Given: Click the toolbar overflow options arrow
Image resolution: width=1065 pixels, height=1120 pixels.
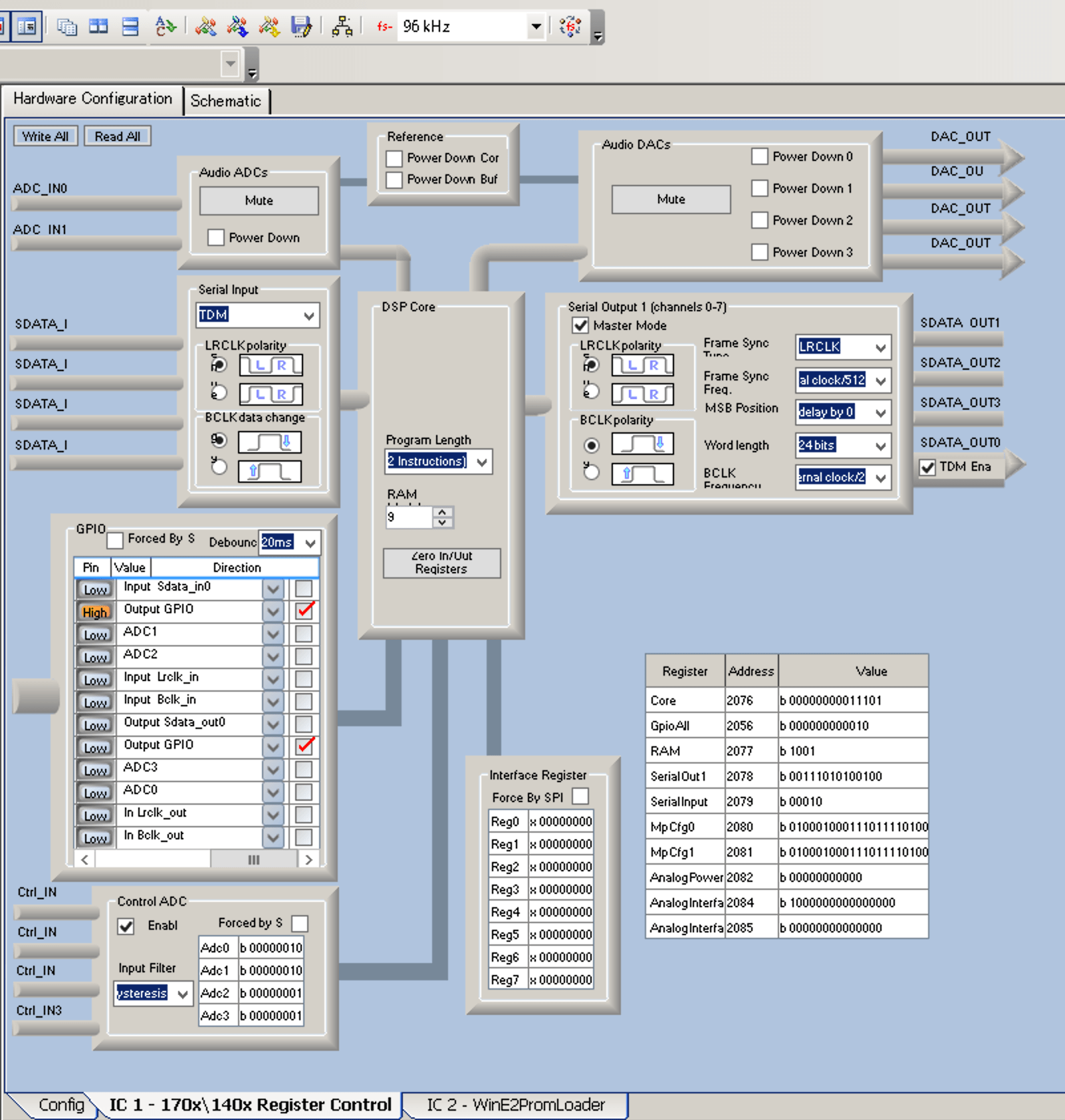Looking at the screenshot, I should point(598,36).
